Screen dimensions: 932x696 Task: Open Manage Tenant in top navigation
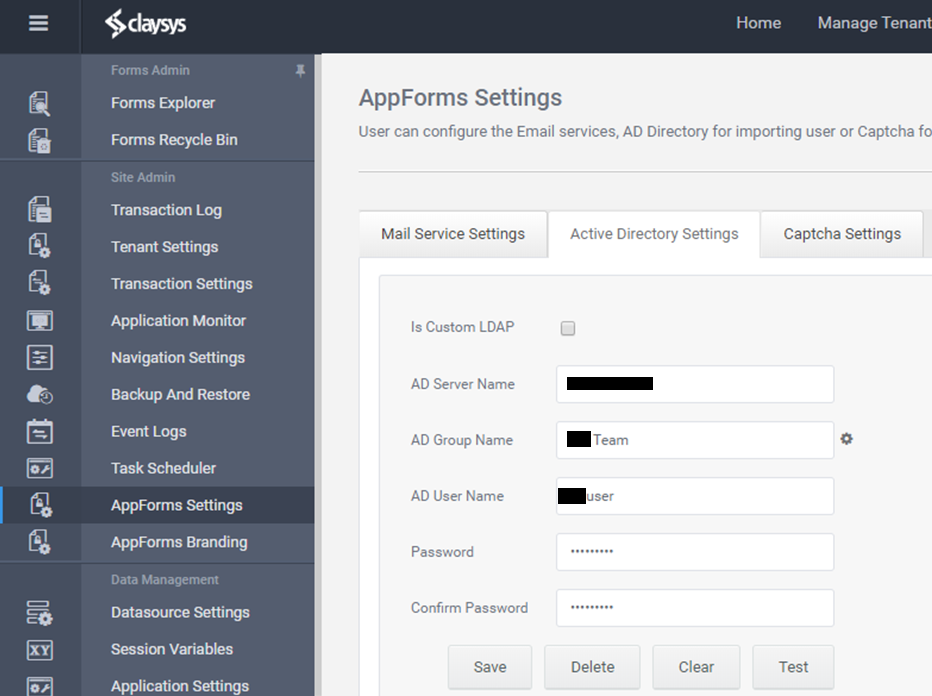(x=874, y=23)
